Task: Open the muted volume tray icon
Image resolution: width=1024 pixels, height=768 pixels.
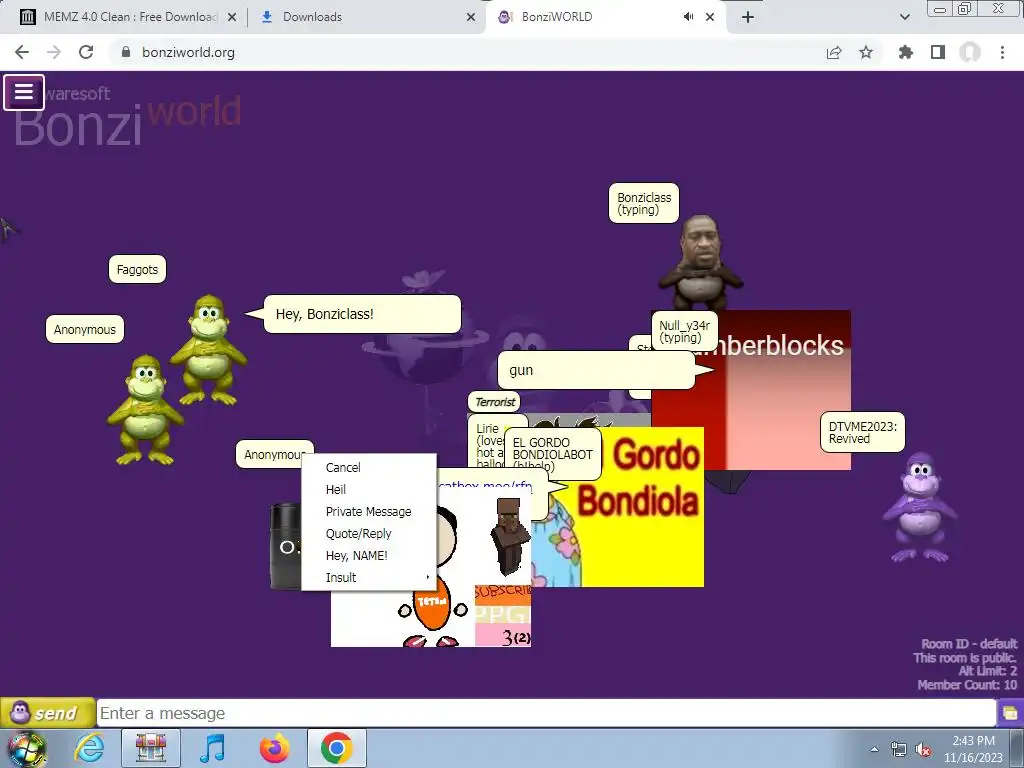Action: [923, 750]
